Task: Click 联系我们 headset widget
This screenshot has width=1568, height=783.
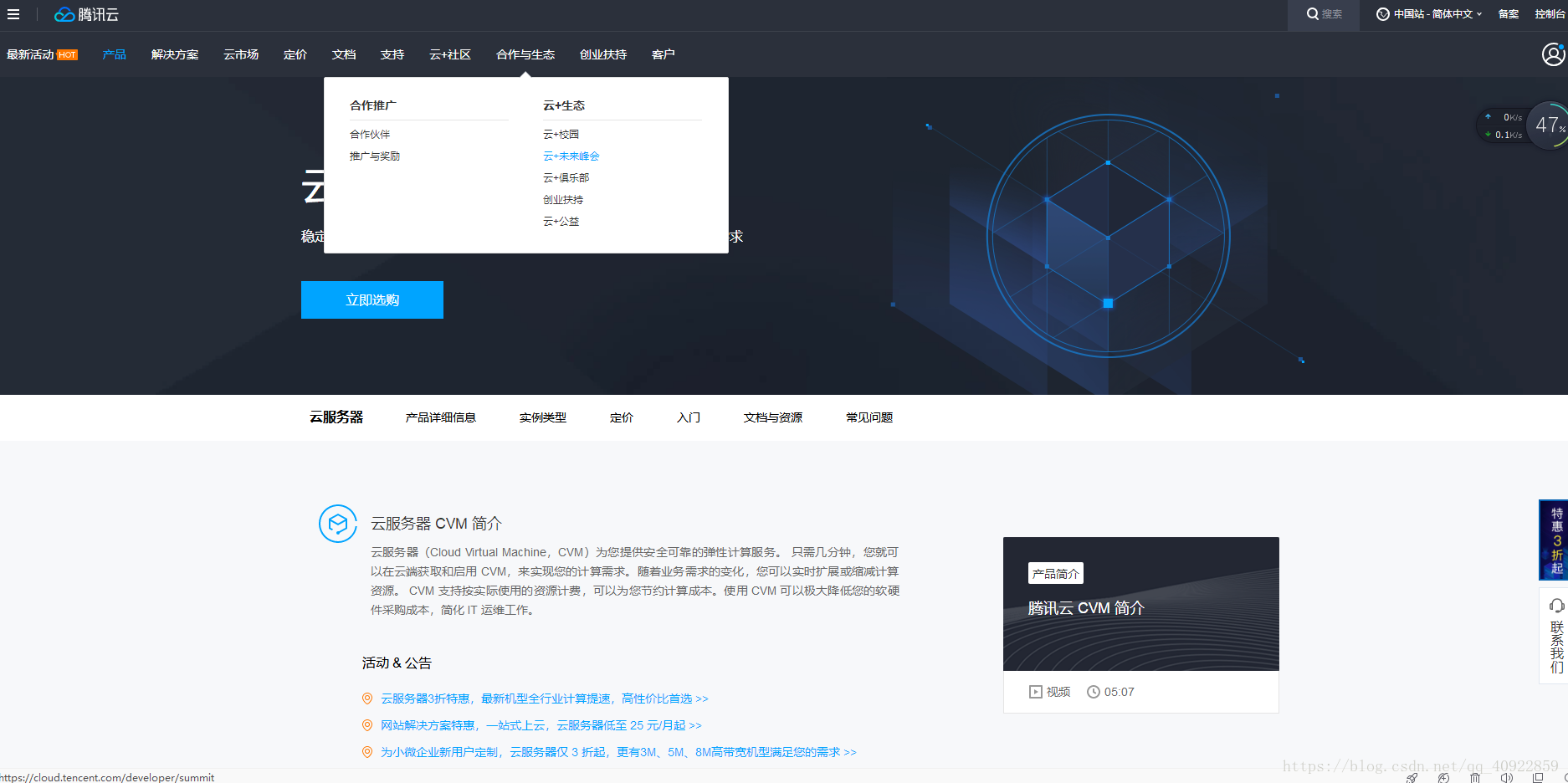Action: (1555, 636)
